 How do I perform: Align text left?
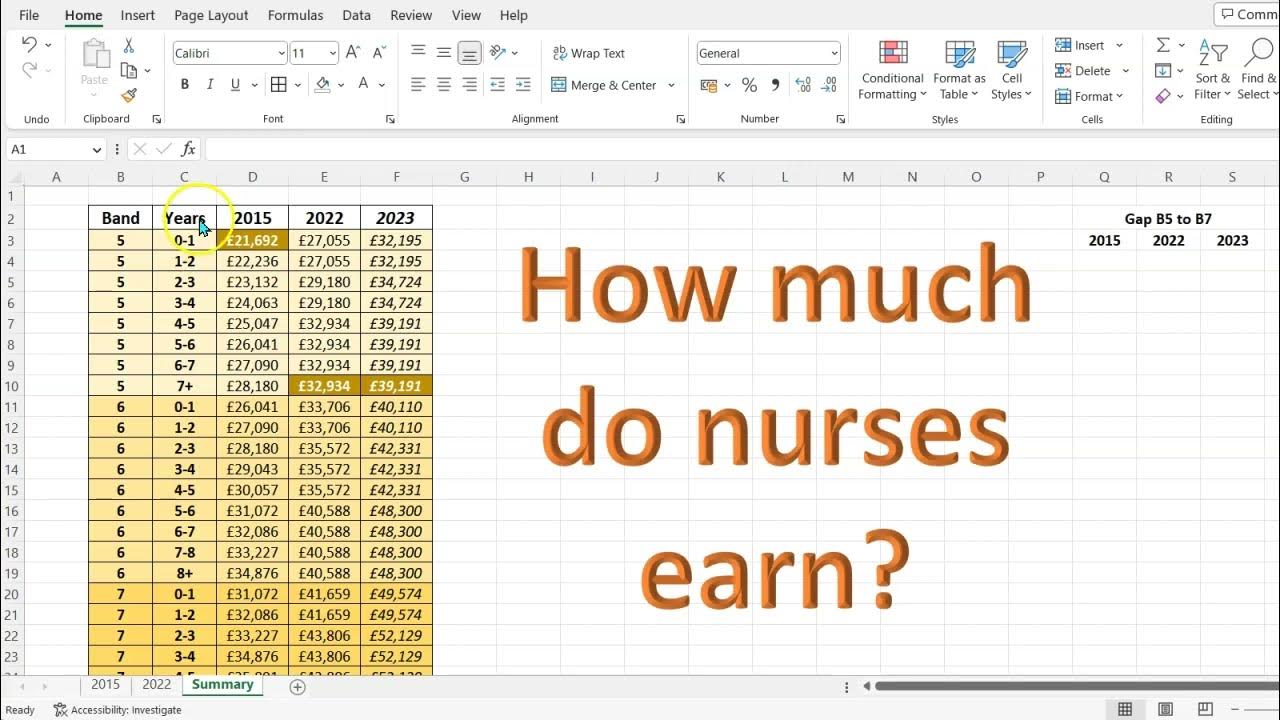click(x=418, y=85)
